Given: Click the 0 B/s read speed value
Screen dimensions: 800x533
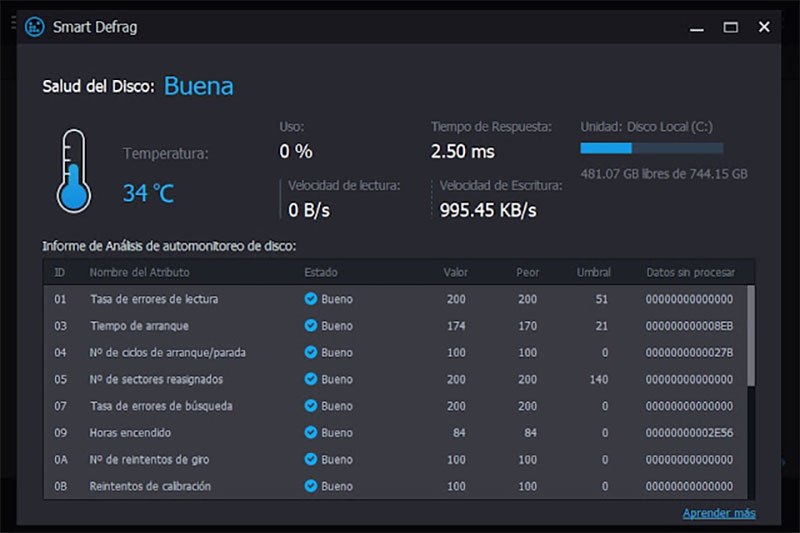Looking at the screenshot, I should click(x=309, y=210).
